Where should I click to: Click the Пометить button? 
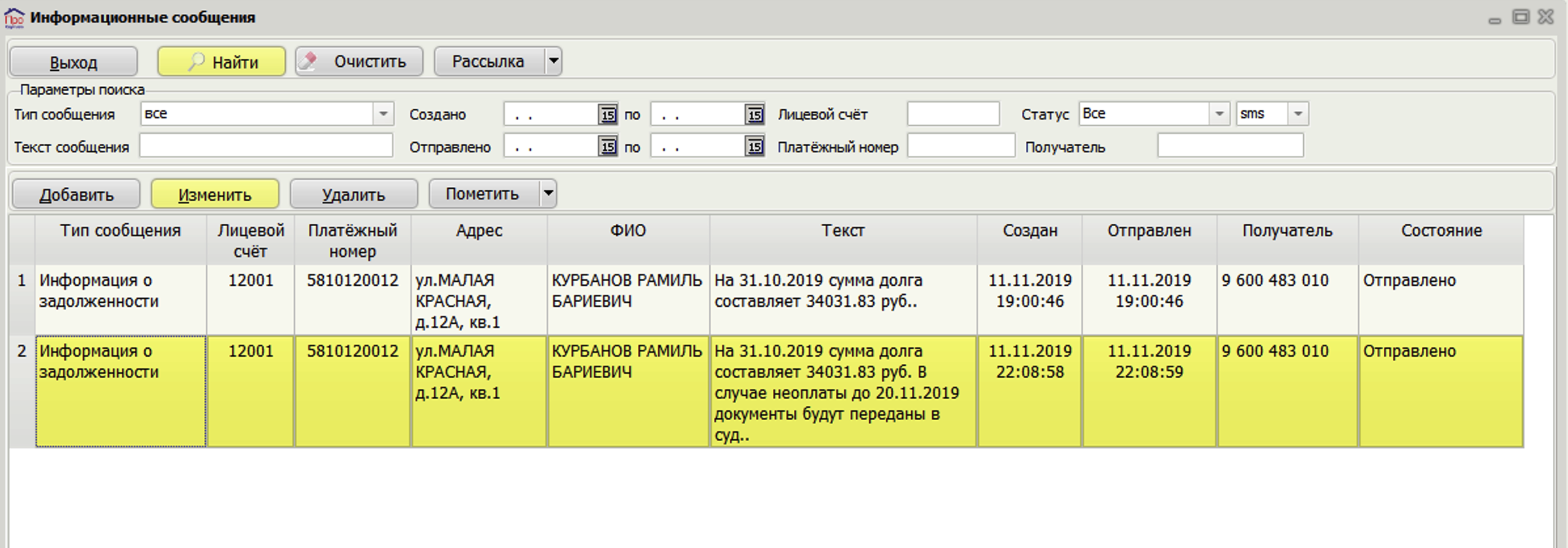click(x=484, y=194)
